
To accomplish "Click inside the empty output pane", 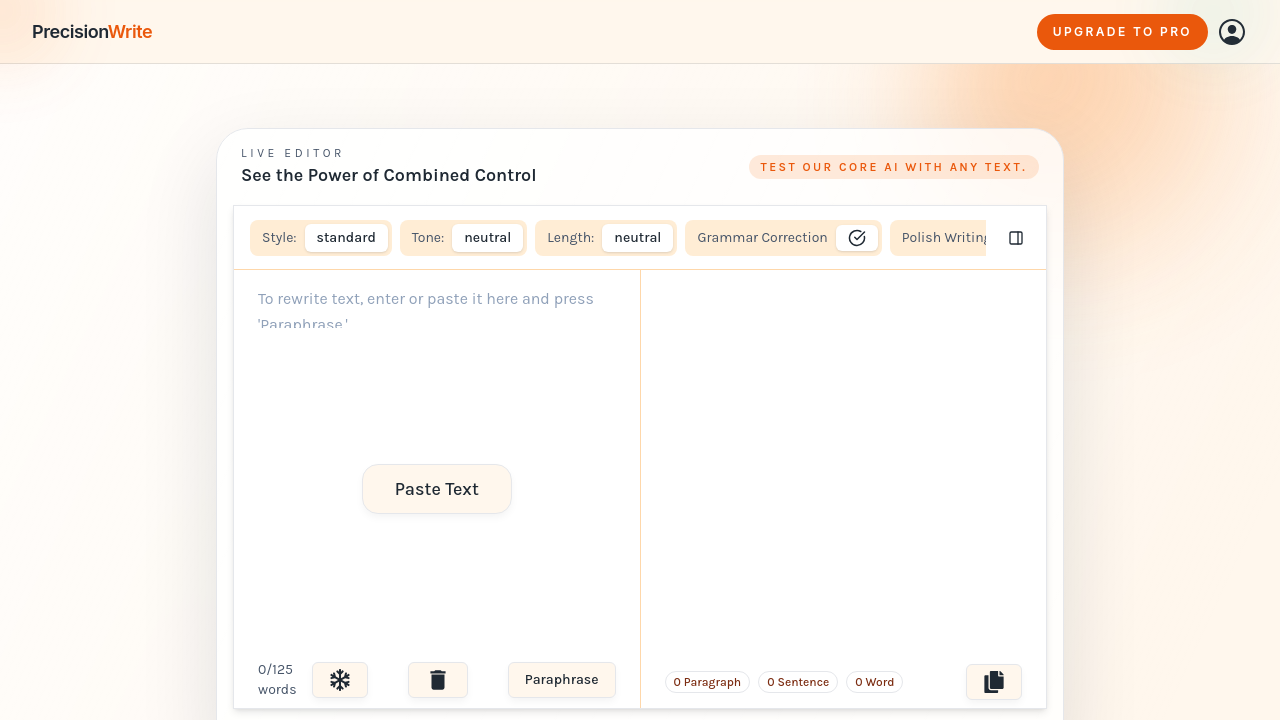I will (844, 460).
